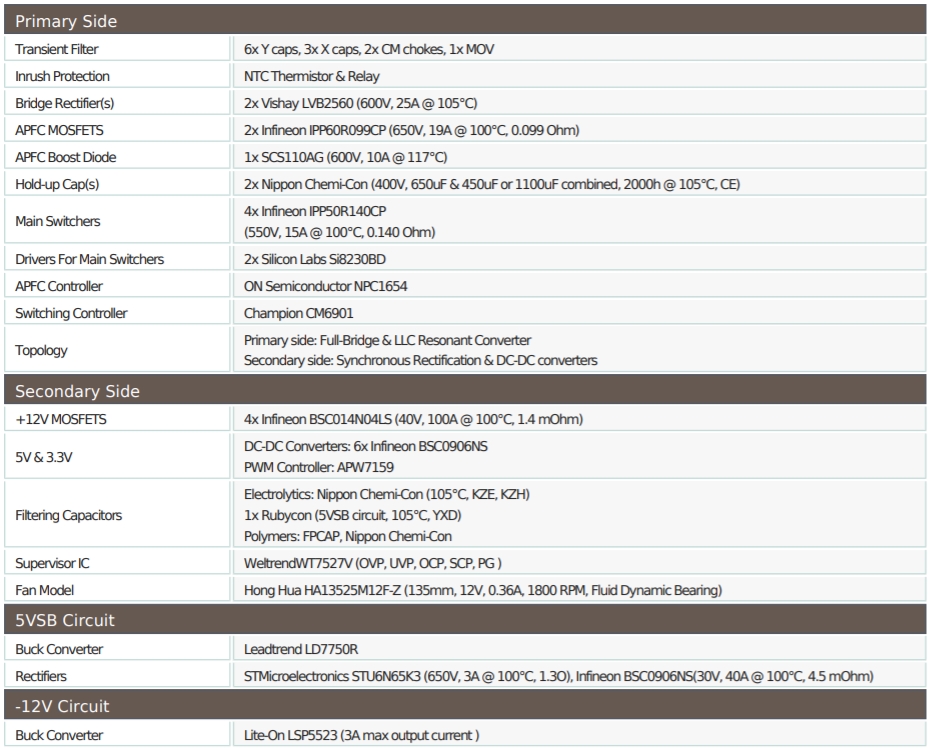Click the '-12V Circuit' section header

tap(465, 705)
